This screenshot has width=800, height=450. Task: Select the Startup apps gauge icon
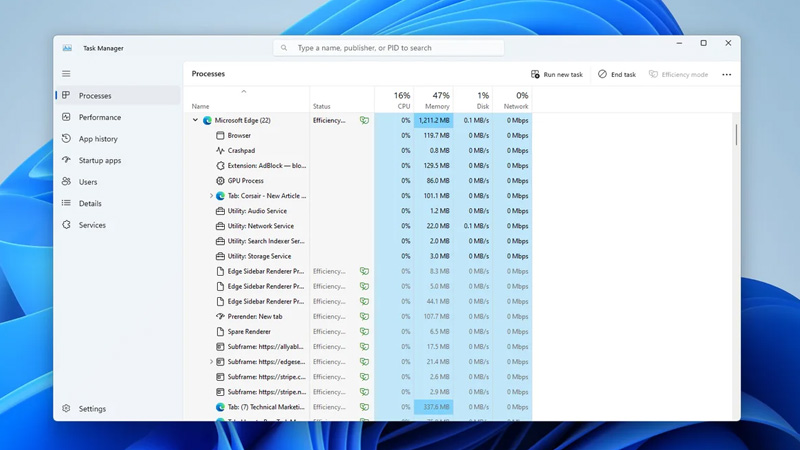[66, 160]
